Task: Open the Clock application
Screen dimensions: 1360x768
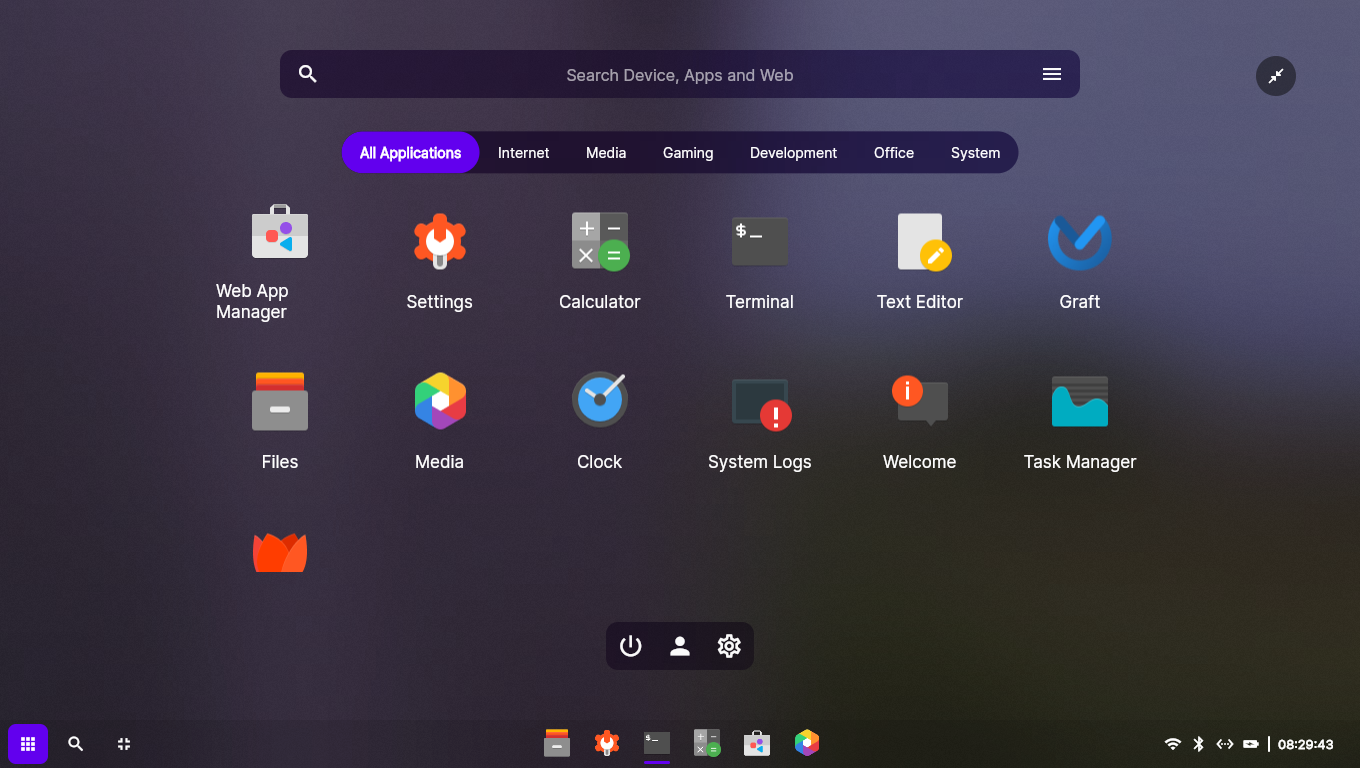Action: coord(599,400)
